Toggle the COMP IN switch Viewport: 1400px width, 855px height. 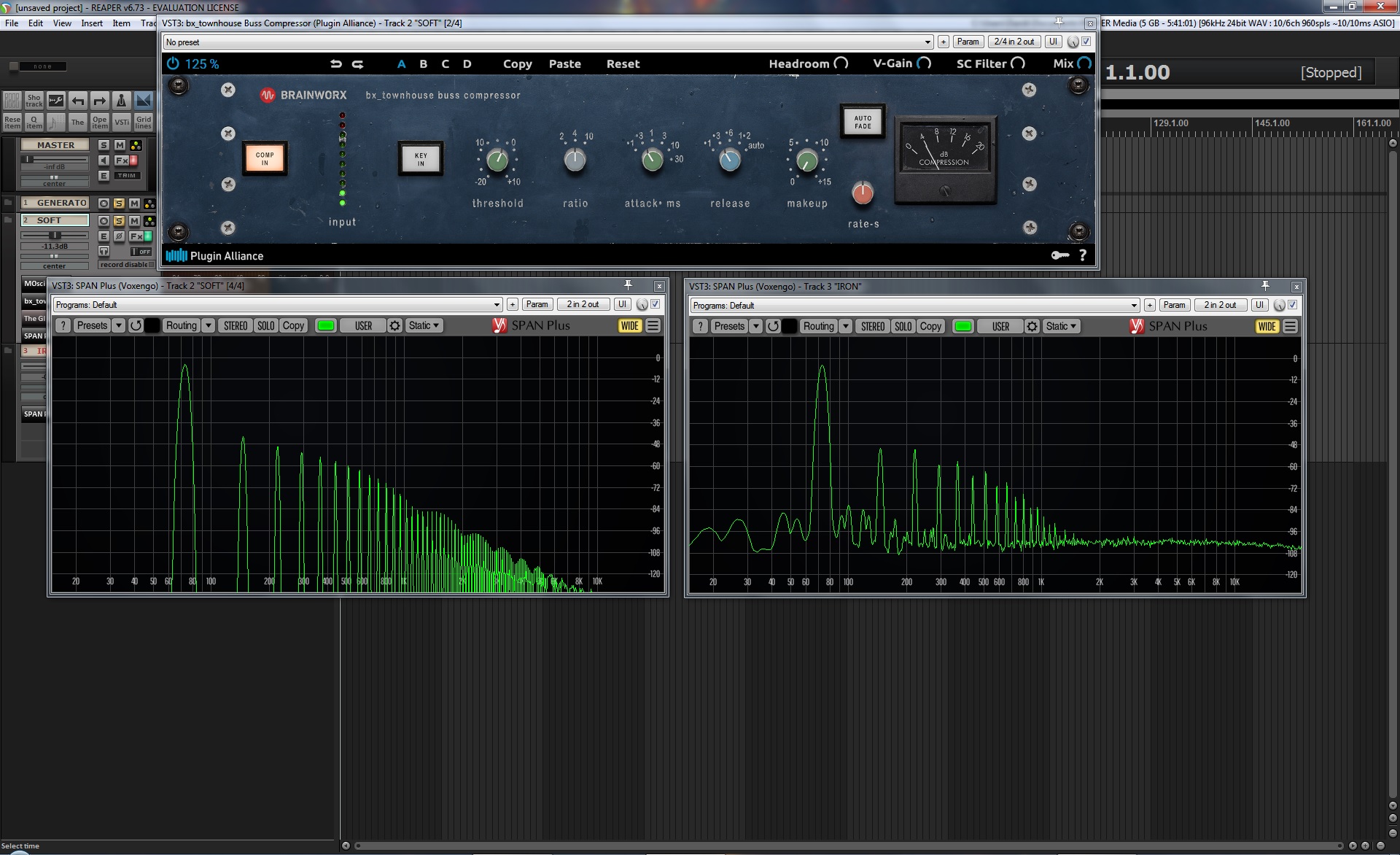tap(265, 158)
